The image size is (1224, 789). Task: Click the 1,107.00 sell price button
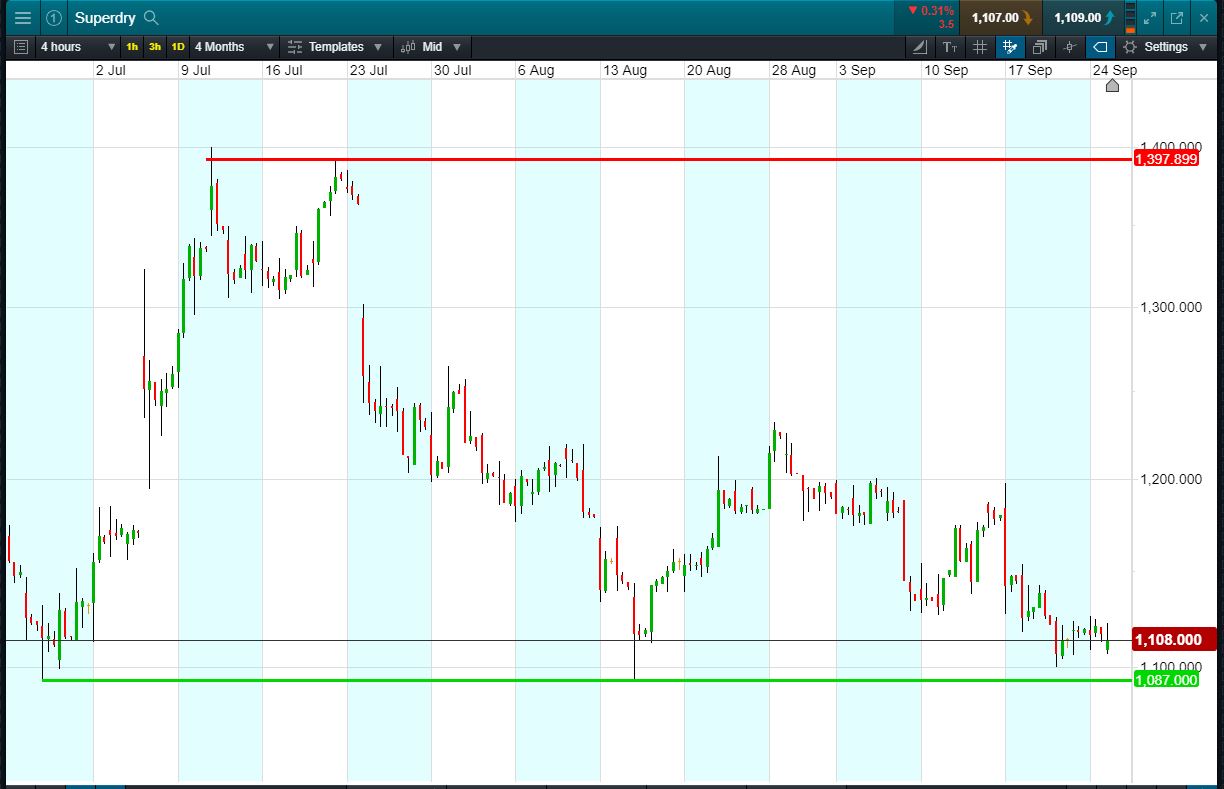1000,18
